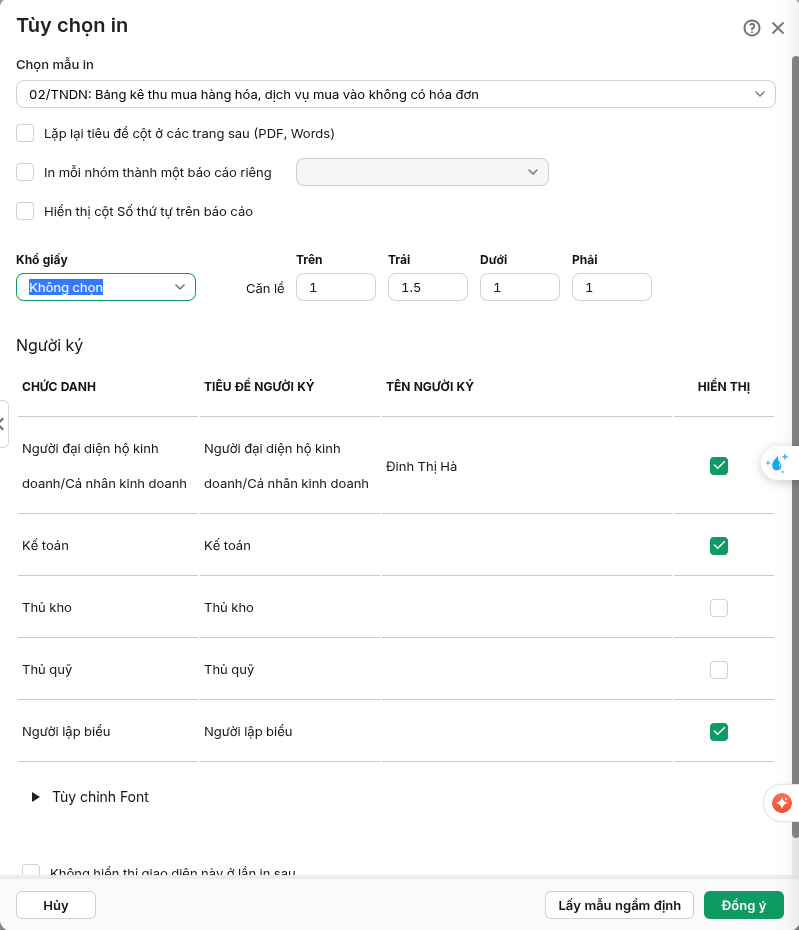Click Thủ kho in Tiêu đề người ký column
799x930 pixels.
tap(229, 608)
